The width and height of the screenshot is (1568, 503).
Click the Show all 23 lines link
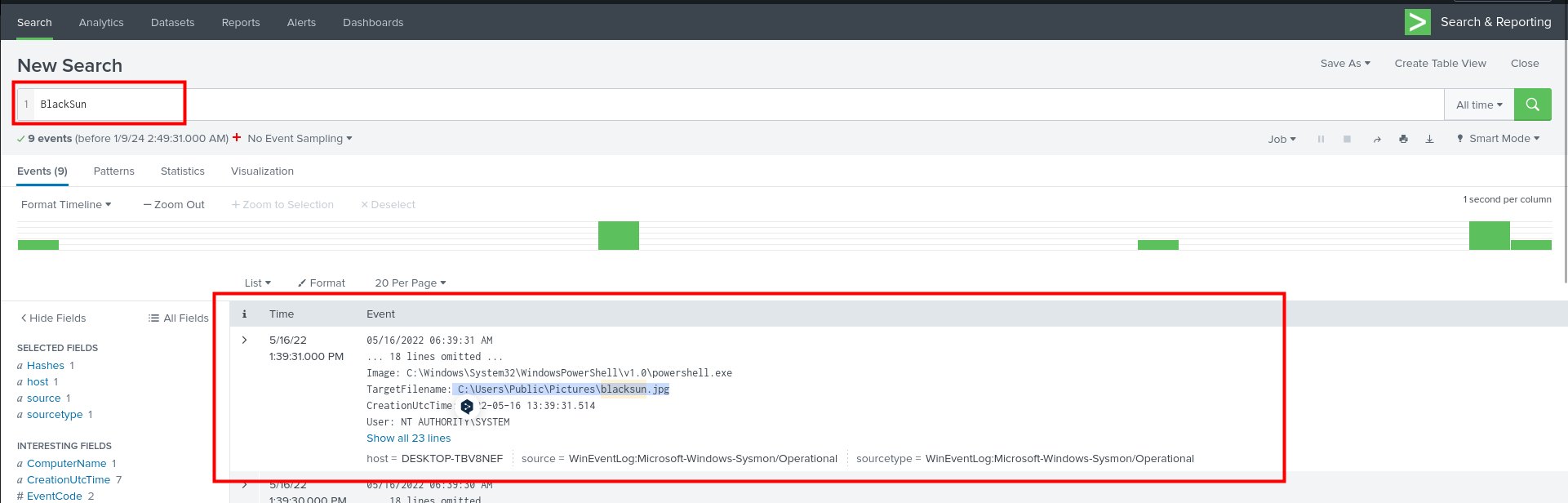pos(408,438)
